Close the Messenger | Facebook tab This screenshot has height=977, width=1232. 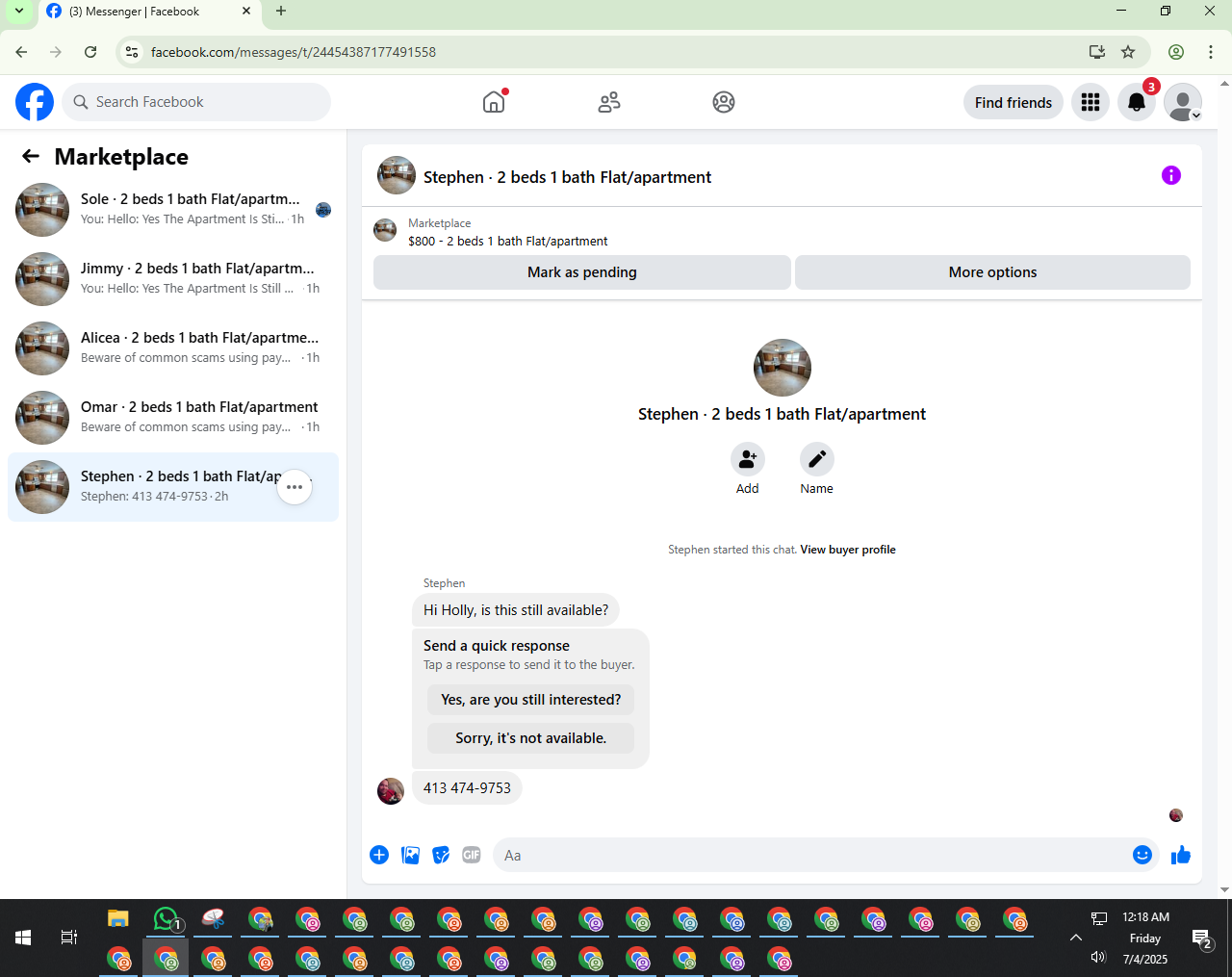246,12
